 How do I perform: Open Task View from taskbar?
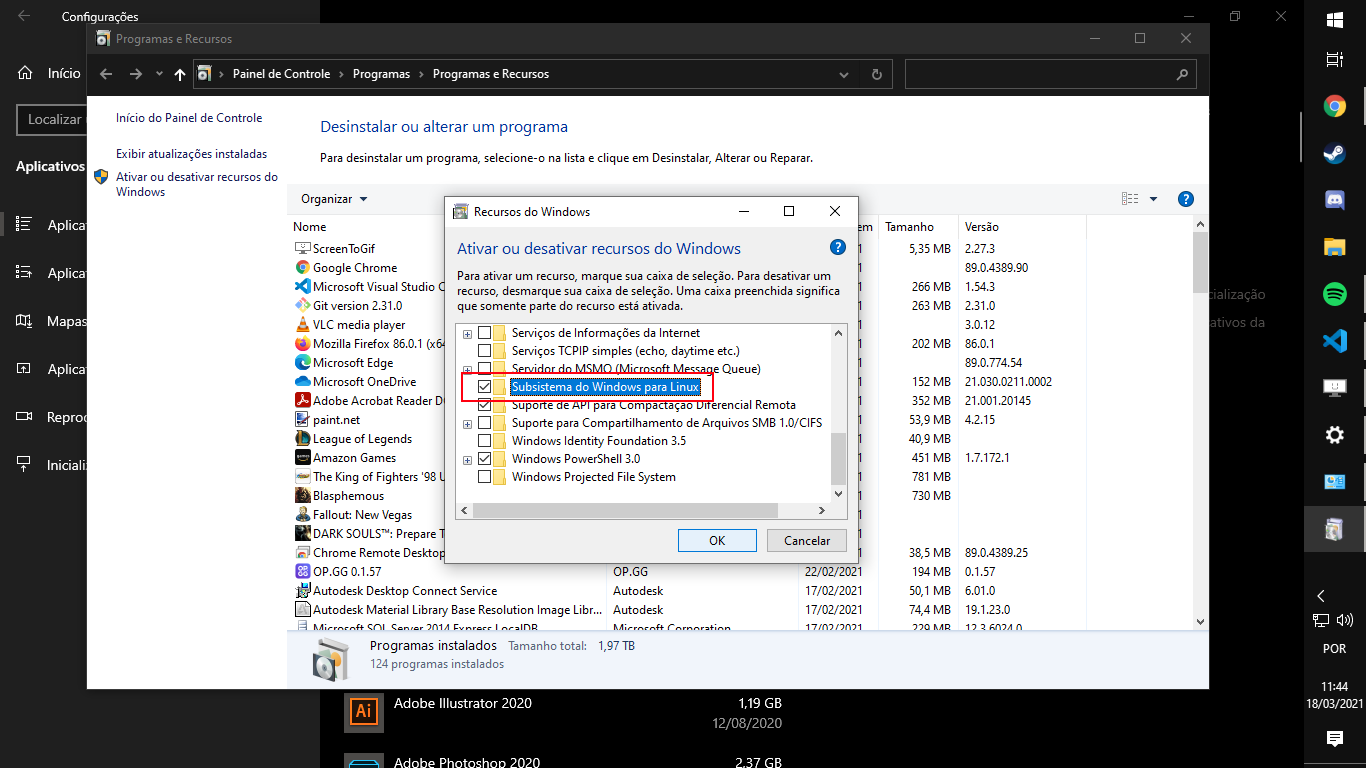click(1334, 60)
